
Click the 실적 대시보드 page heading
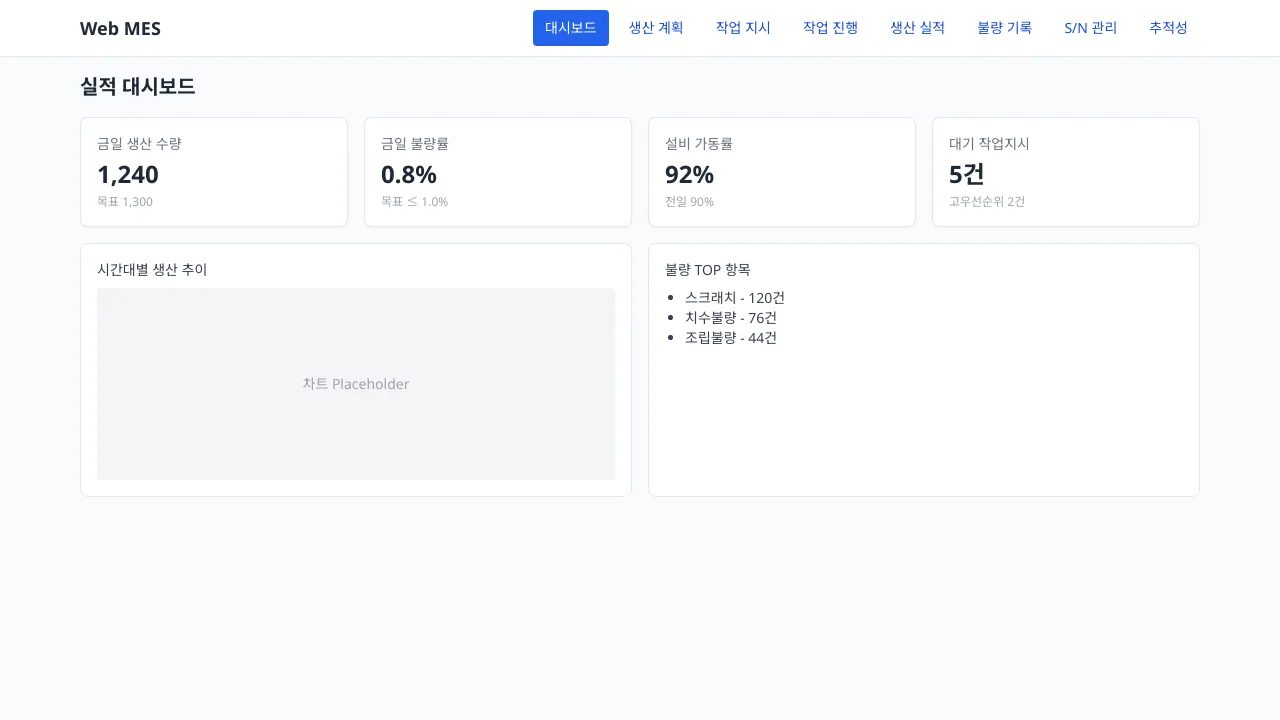[x=138, y=86]
